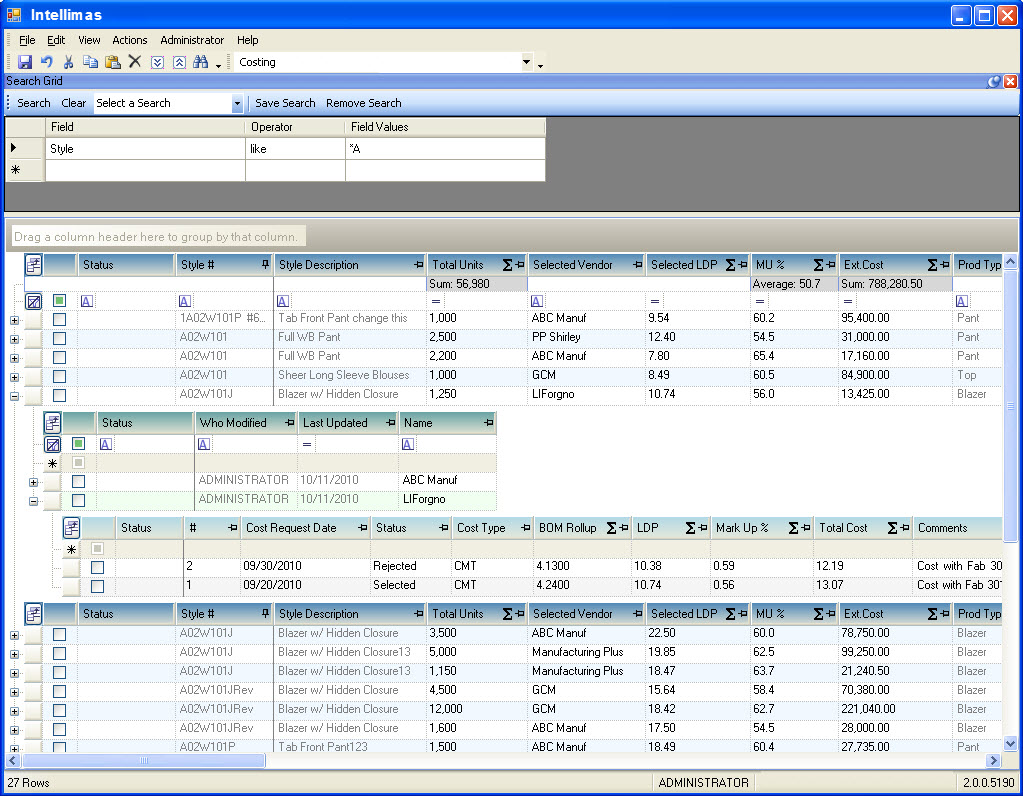This screenshot has height=796, width=1023.
Task: Tick the checkbox for the GCM Sheer Blouses row
Action: click(x=60, y=376)
